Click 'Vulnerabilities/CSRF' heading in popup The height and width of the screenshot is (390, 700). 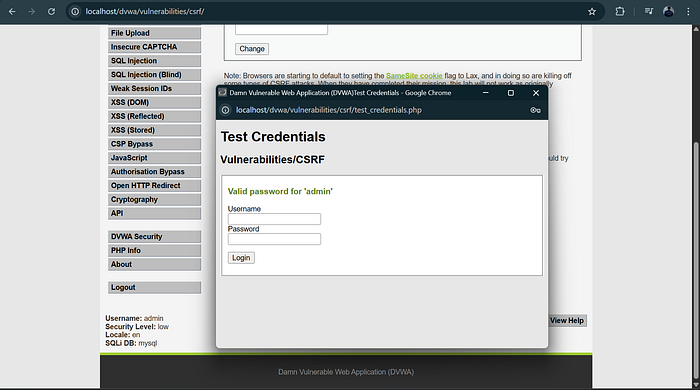tap(272, 159)
